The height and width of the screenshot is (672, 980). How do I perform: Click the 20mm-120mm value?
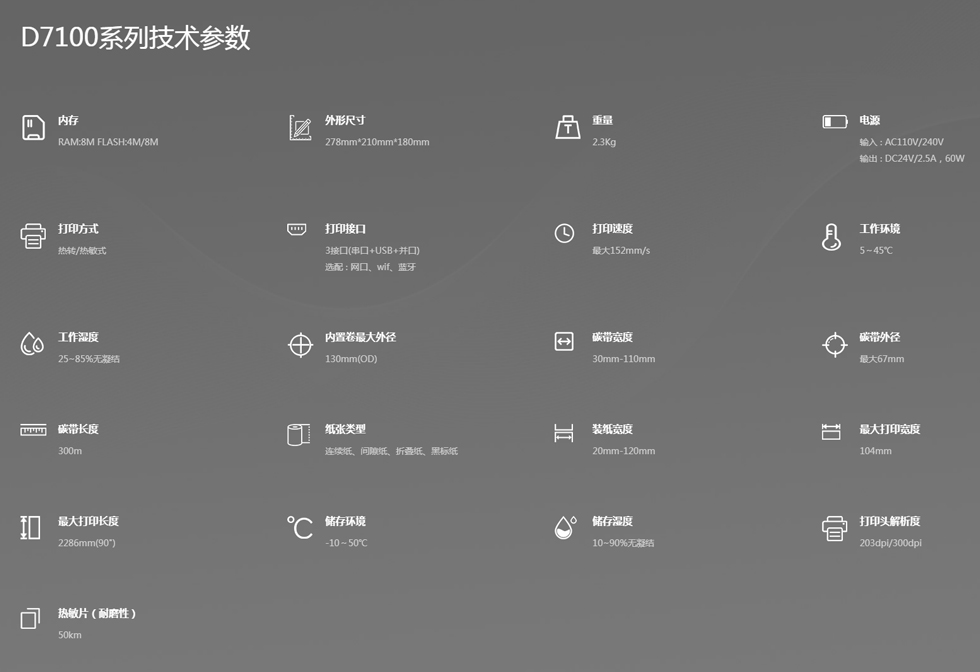point(623,451)
